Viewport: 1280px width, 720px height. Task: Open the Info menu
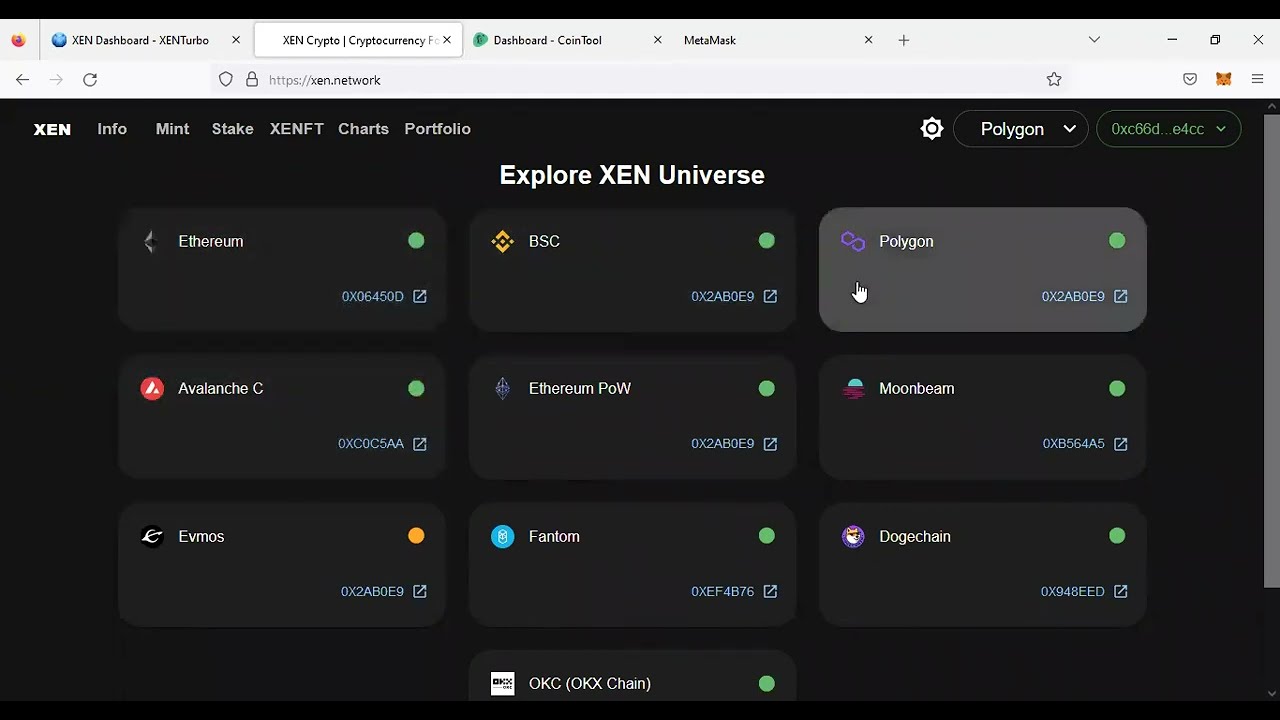click(112, 129)
